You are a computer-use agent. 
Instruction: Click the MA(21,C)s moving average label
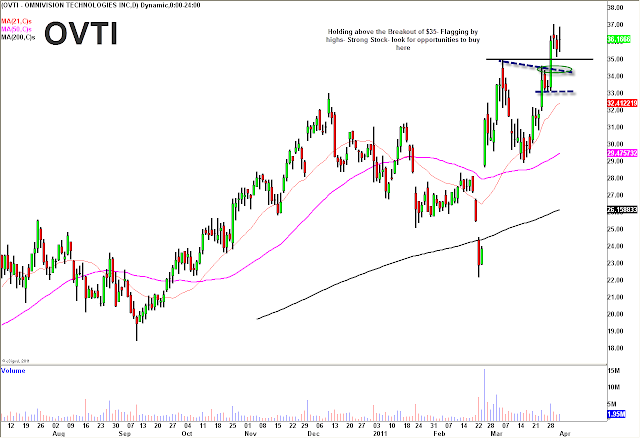click(x=16, y=21)
